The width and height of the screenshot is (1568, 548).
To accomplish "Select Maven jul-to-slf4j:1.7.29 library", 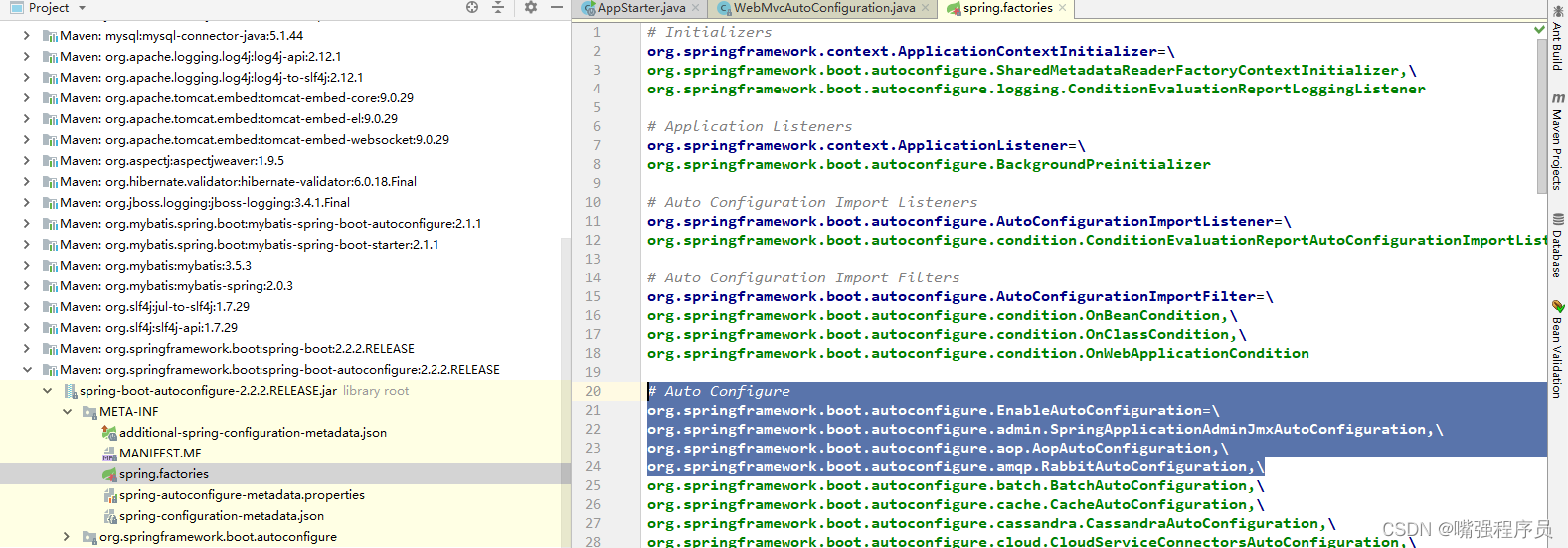I will tap(154, 306).
